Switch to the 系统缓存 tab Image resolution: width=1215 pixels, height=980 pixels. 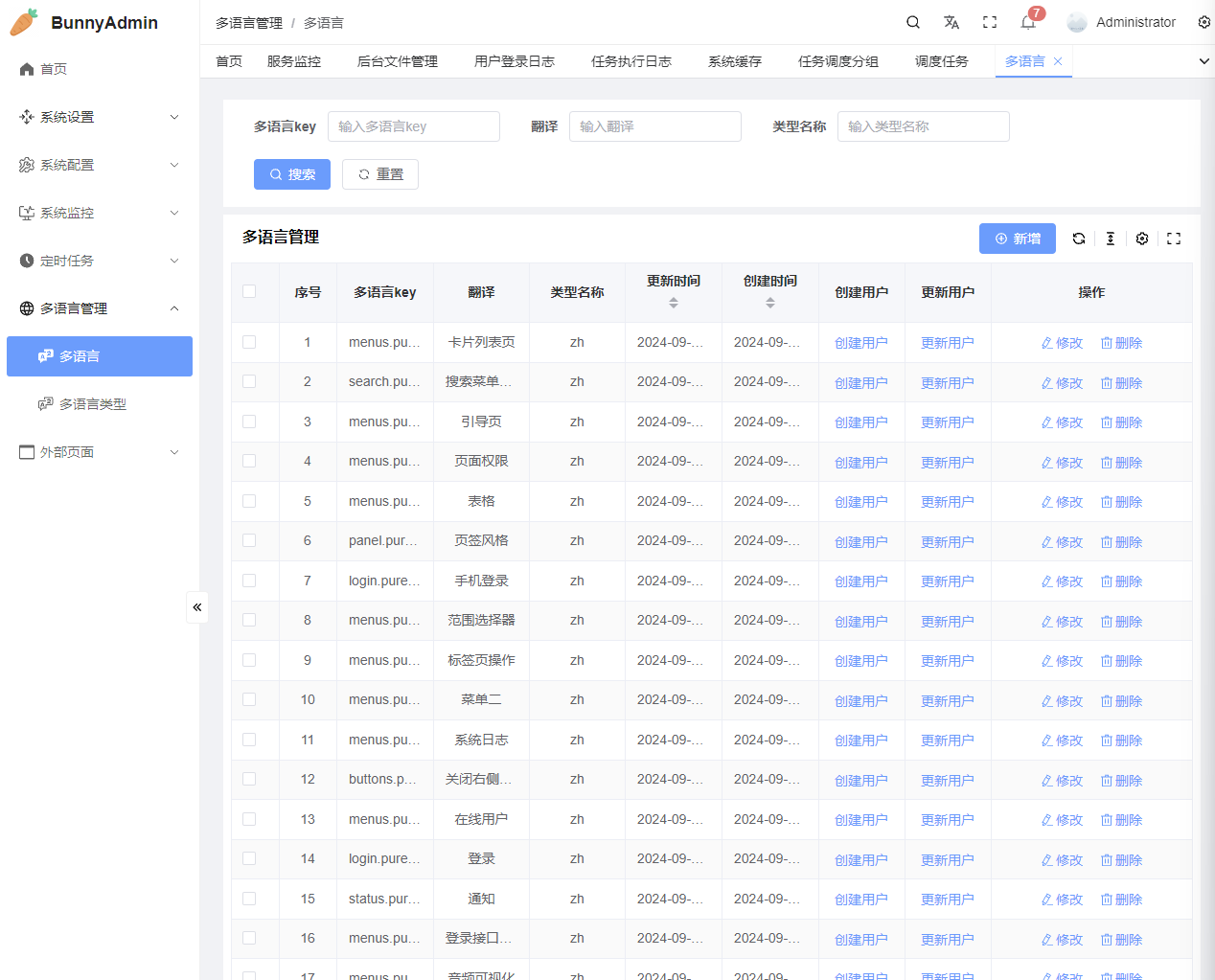click(735, 61)
